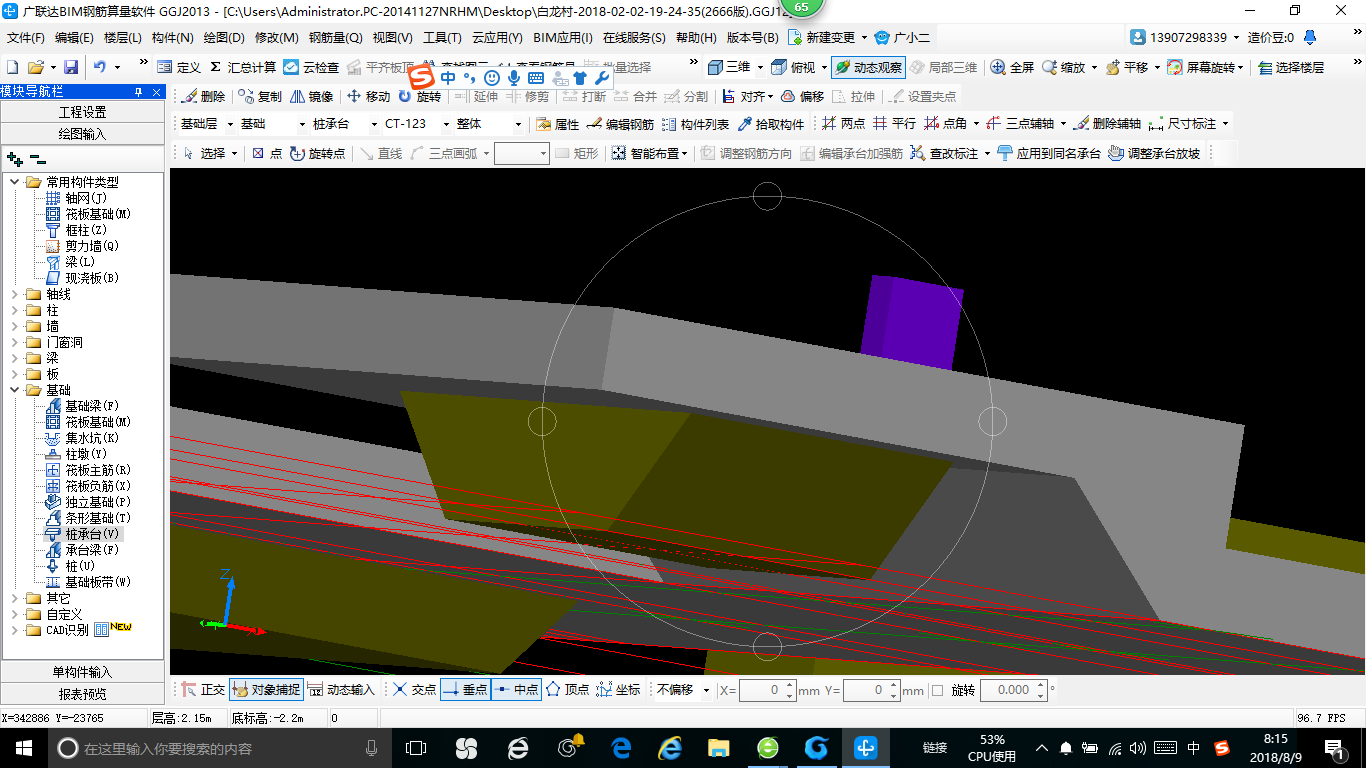
Task: Click 选择楼层 floor selection
Action: pyautogui.click(x=1291, y=67)
